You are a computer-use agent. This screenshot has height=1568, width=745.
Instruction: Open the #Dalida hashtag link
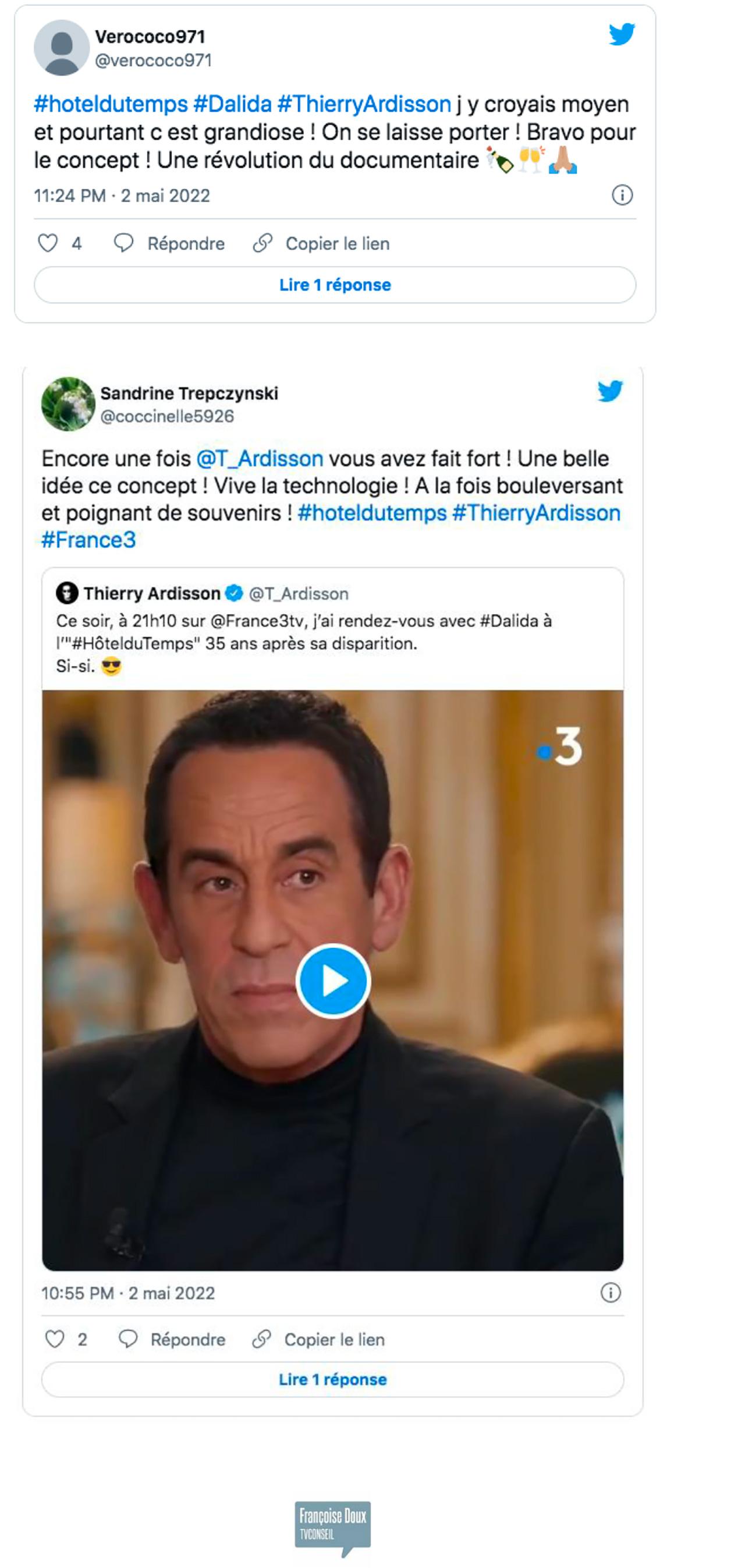232,104
